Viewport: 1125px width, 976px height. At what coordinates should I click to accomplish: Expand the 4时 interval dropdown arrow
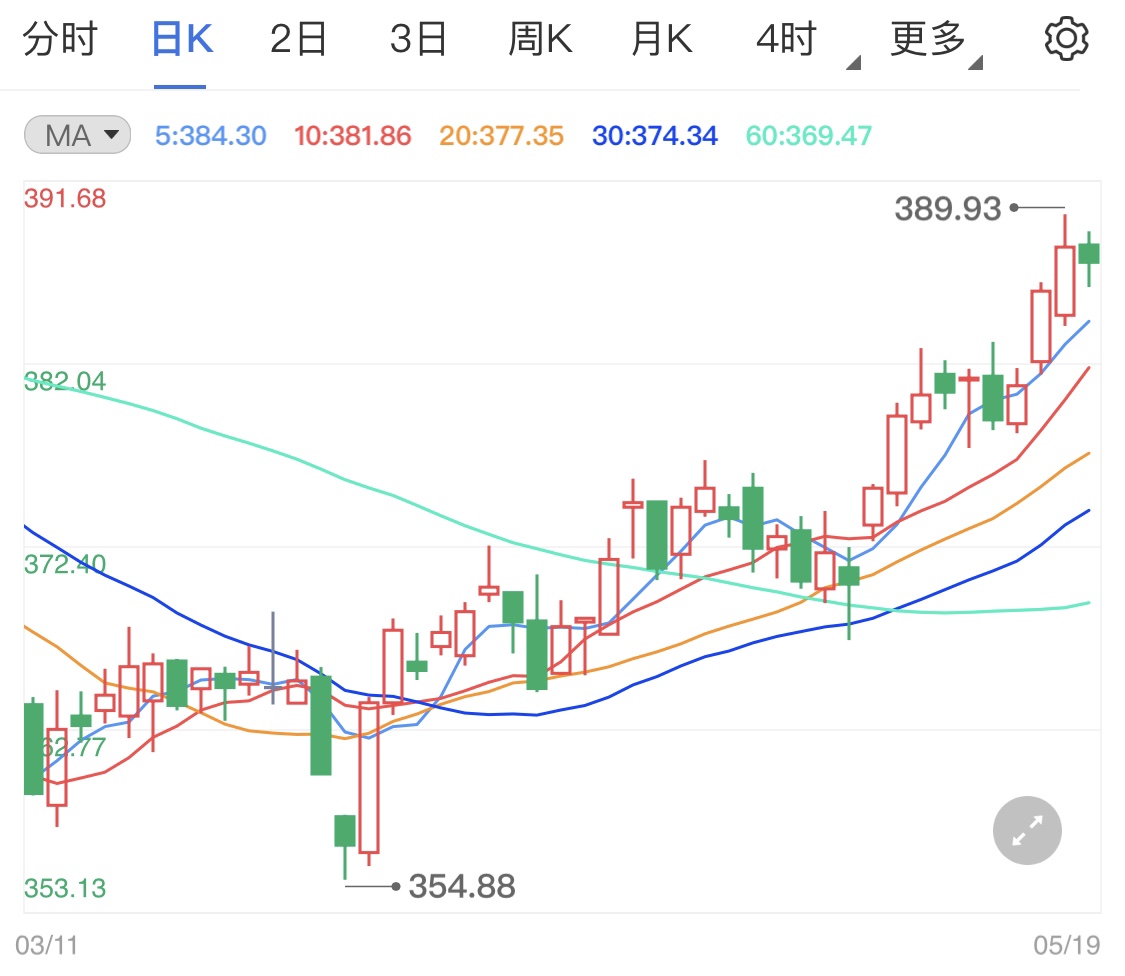click(x=855, y=60)
